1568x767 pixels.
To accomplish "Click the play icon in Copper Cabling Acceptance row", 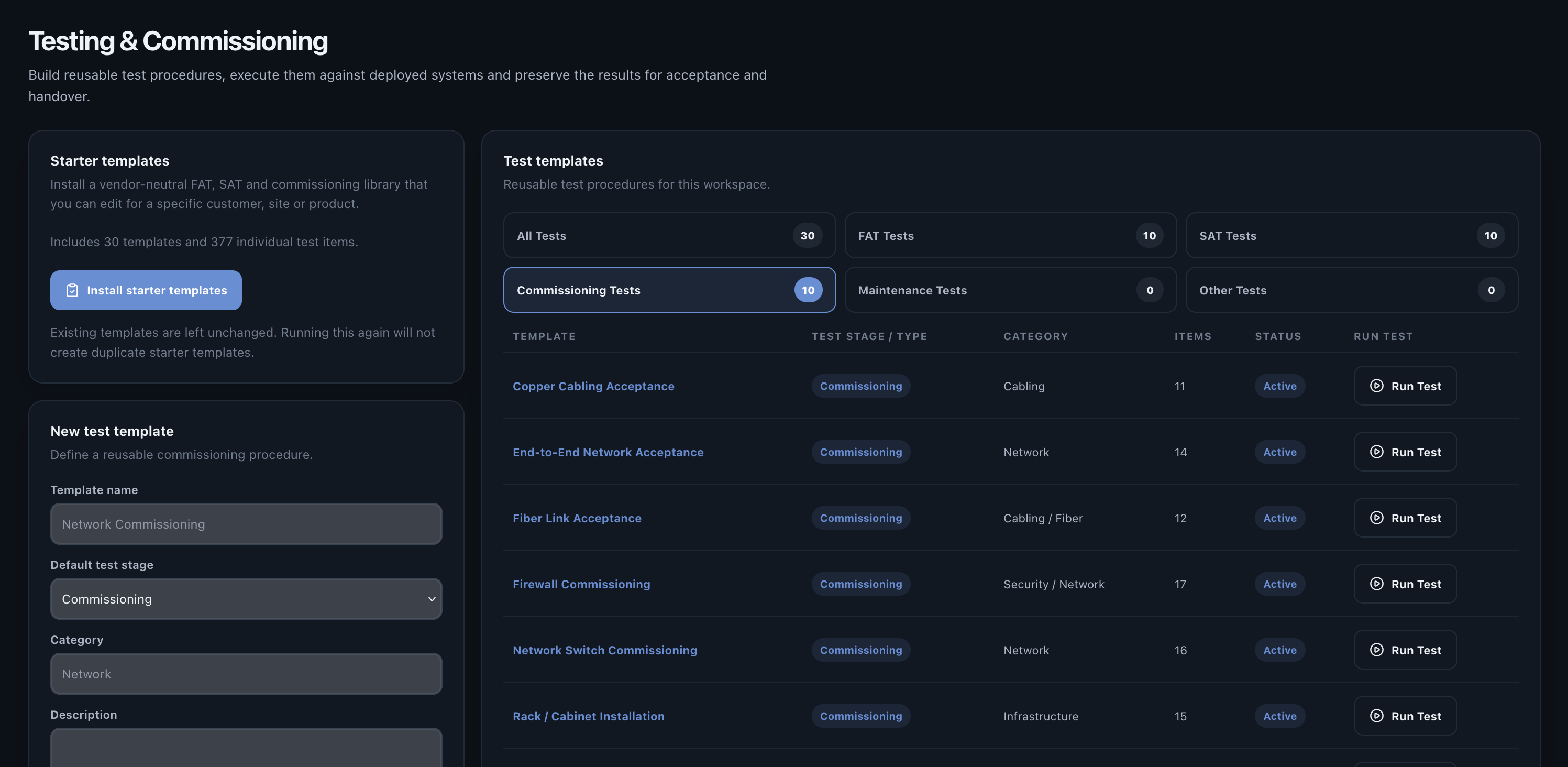I will (x=1376, y=386).
